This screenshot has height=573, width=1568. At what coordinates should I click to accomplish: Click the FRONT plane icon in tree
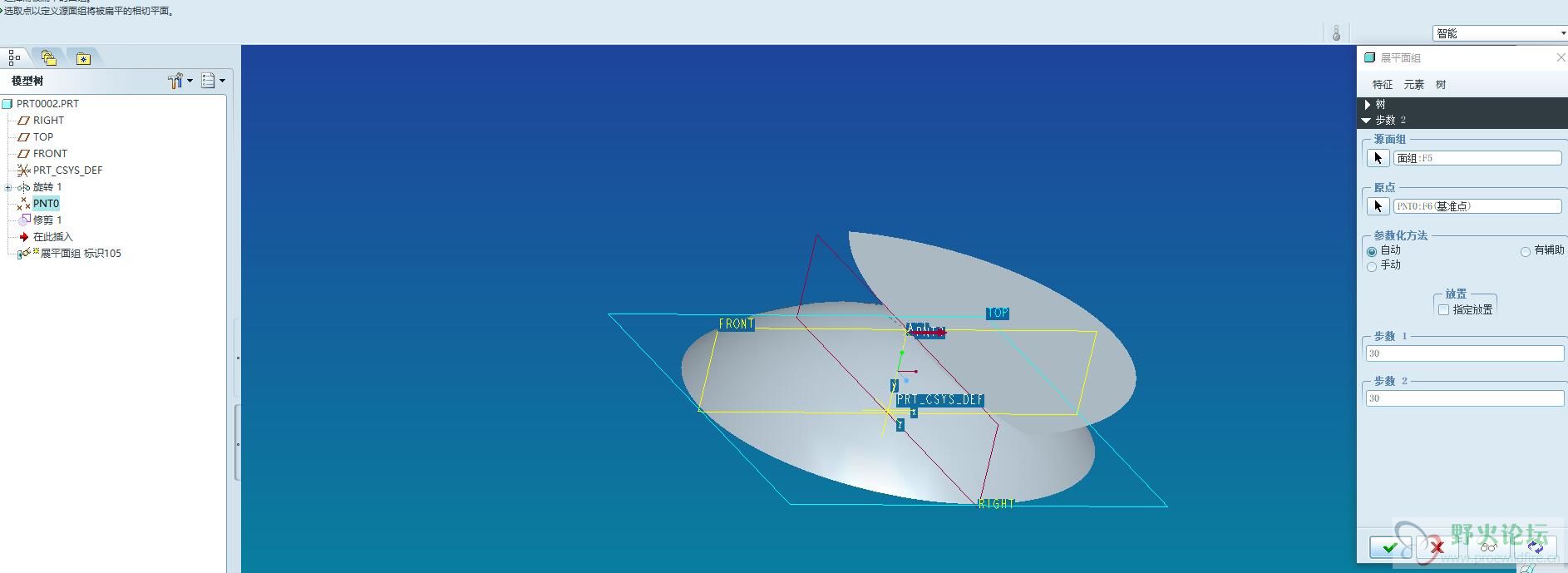tap(23, 154)
